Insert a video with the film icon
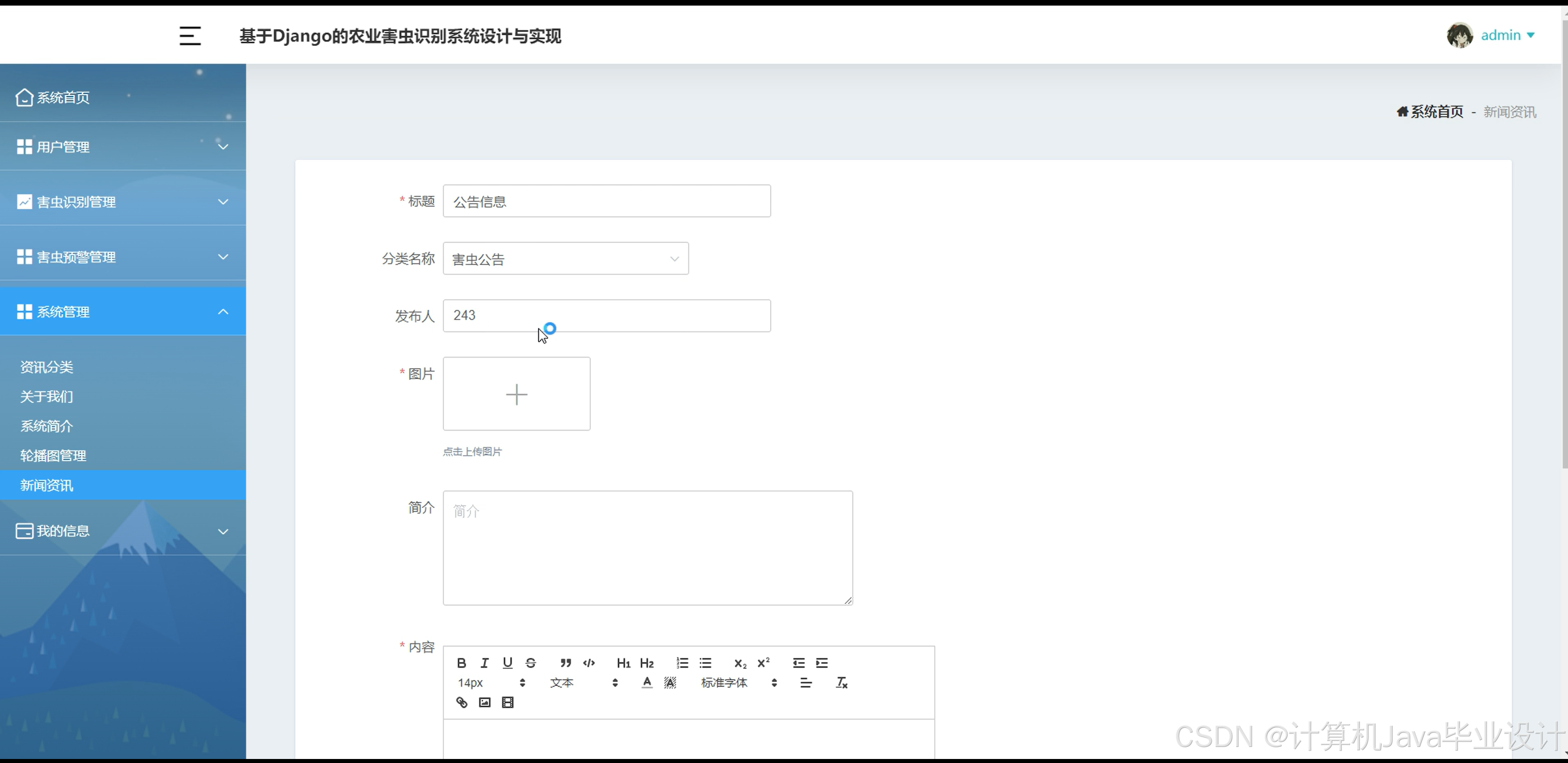Image resolution: width=1568 pixels, height=763 pixels. pyautogui.click(x=508, y=702)
